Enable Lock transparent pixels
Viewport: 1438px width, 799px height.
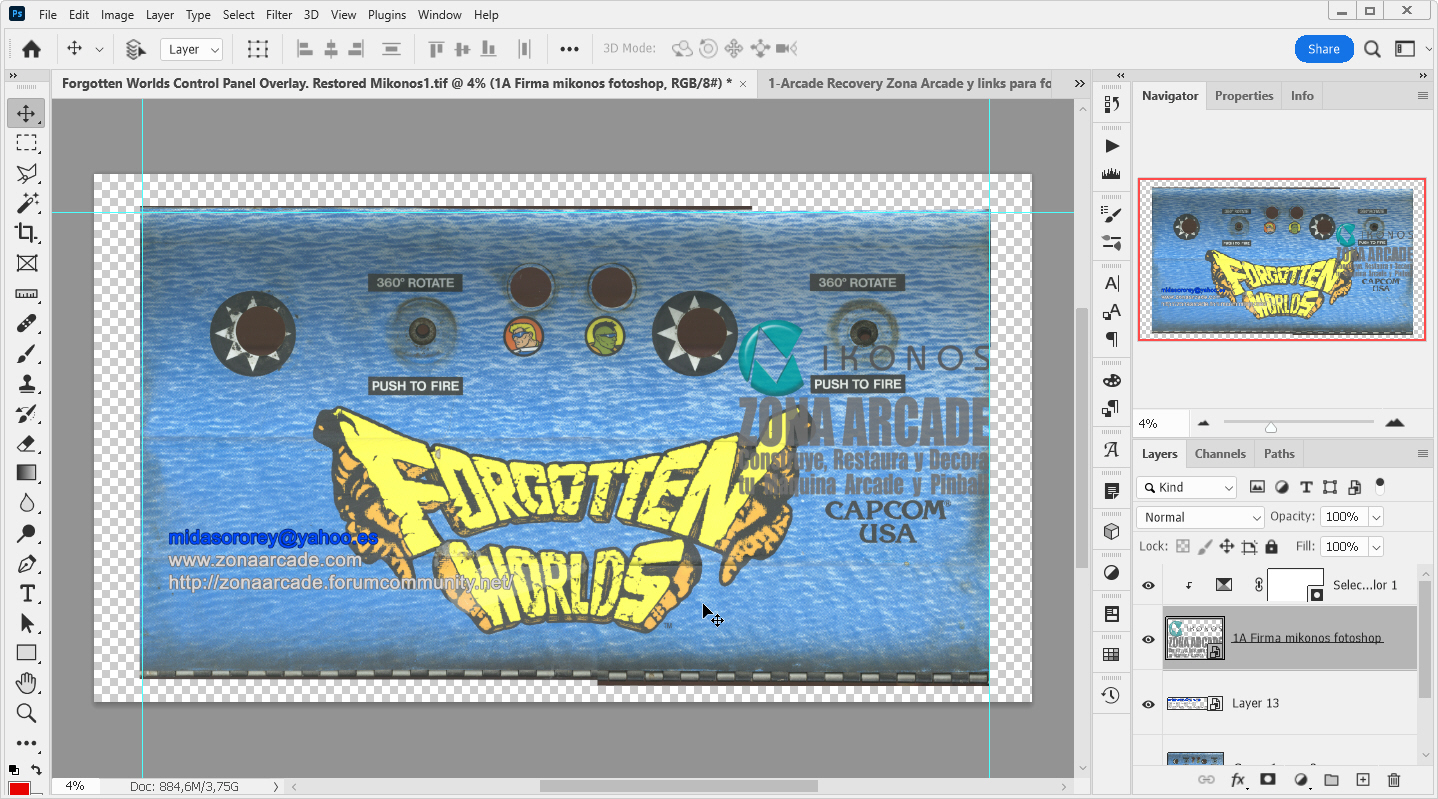(1183, 546)
